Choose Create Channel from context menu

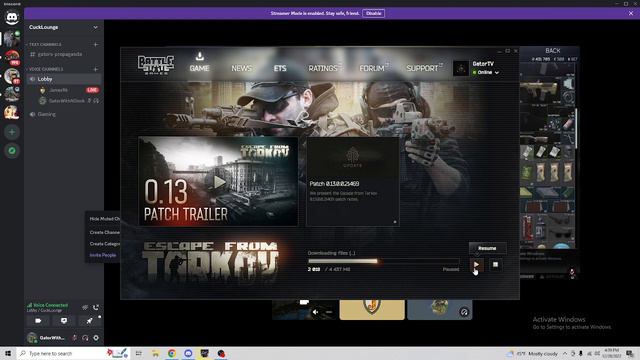(x=104, y=232)
